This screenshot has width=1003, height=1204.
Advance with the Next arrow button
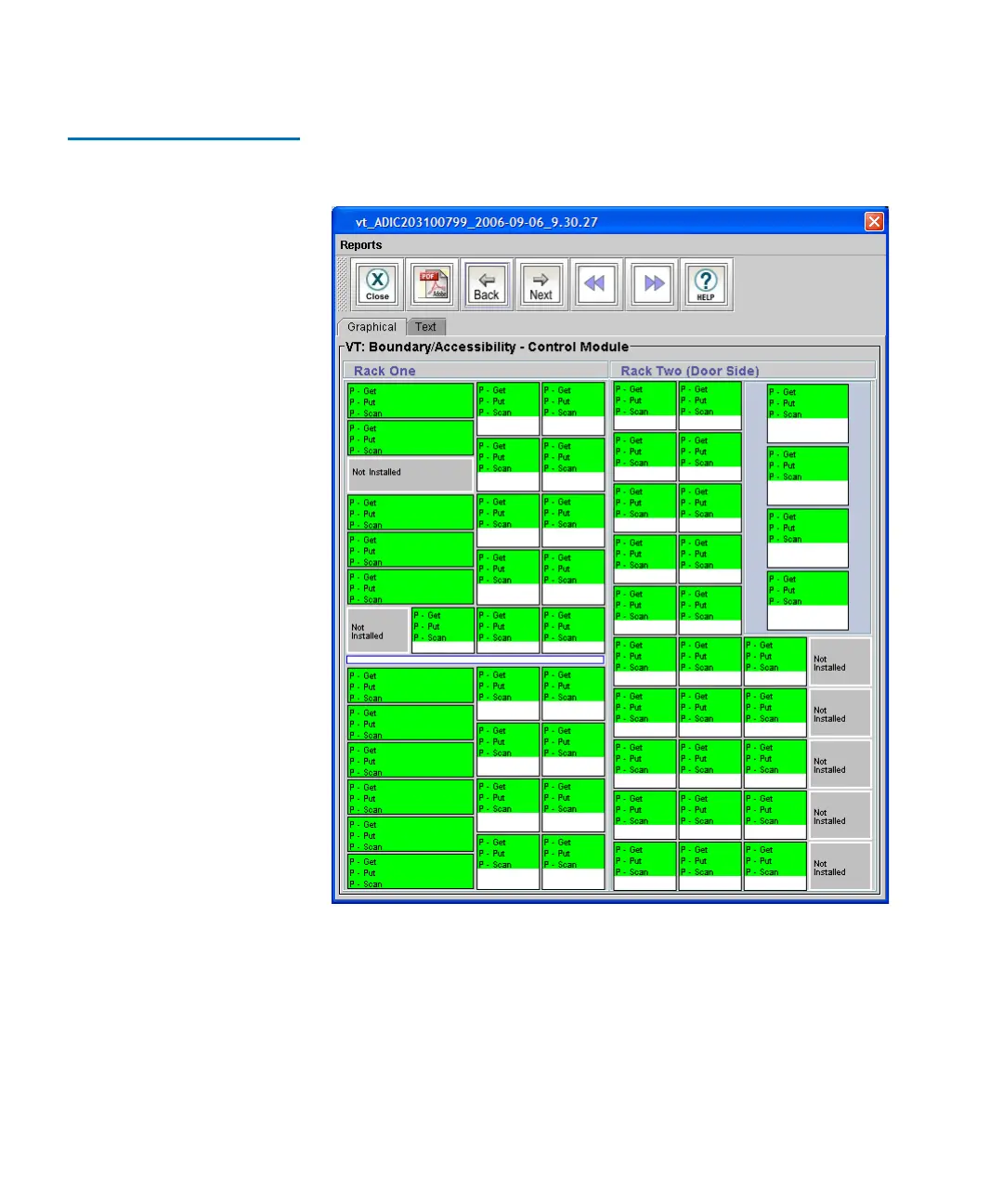(541, 284)
